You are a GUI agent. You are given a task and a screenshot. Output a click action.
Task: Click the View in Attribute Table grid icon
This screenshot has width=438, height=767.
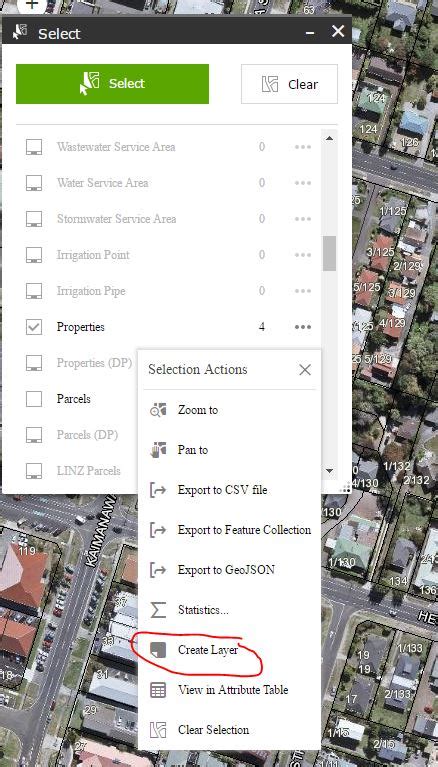(x=158, y=690)
